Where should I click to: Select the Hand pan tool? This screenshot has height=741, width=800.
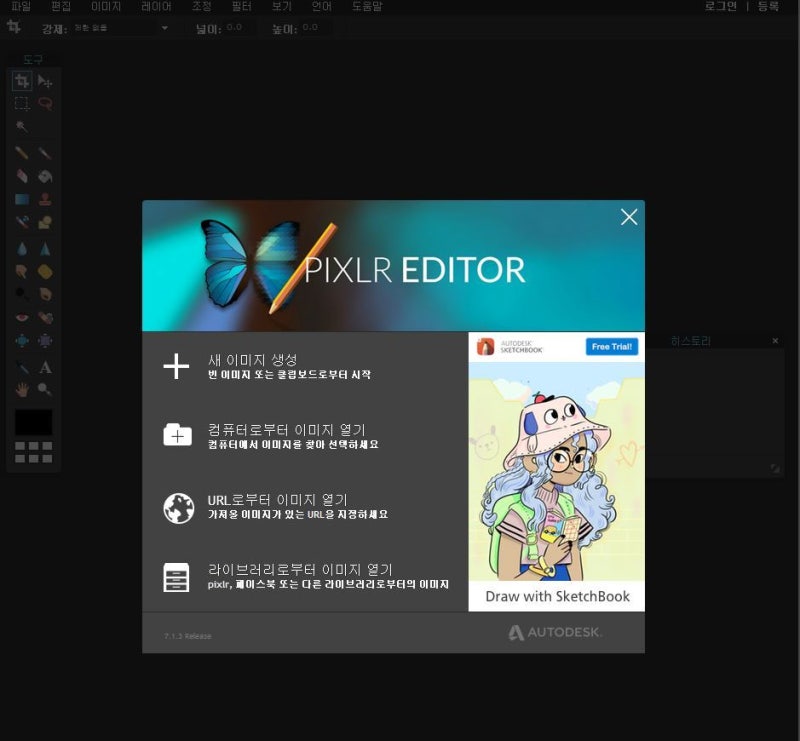tap(22, 390)
